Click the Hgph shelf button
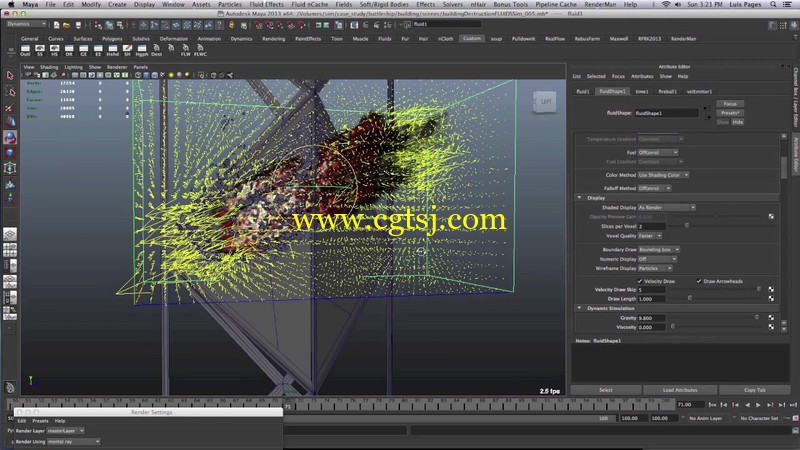The image size is (800, 450). (142, 50)
